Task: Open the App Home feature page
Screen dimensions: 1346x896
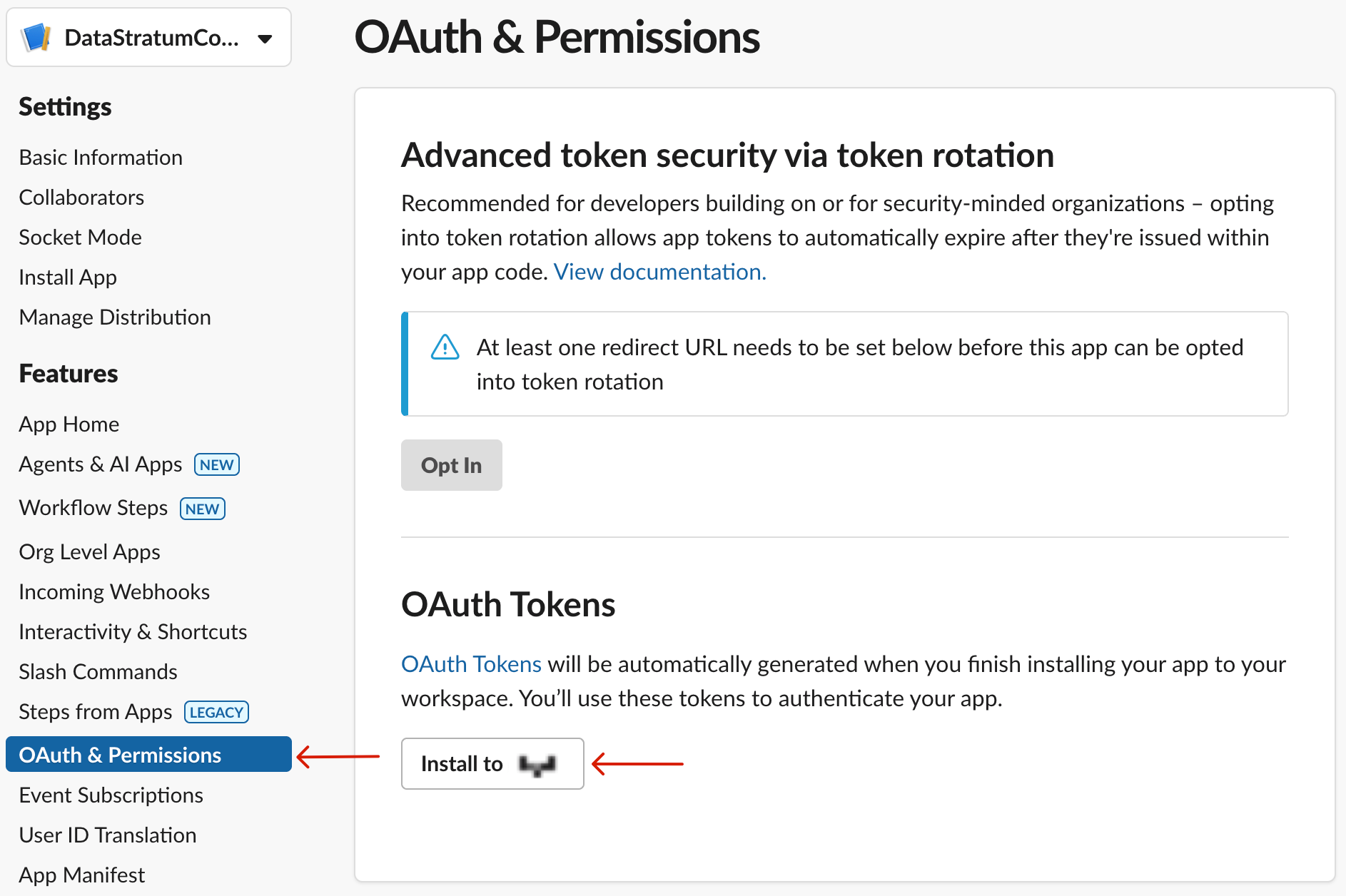Action: tap(69, 424)
